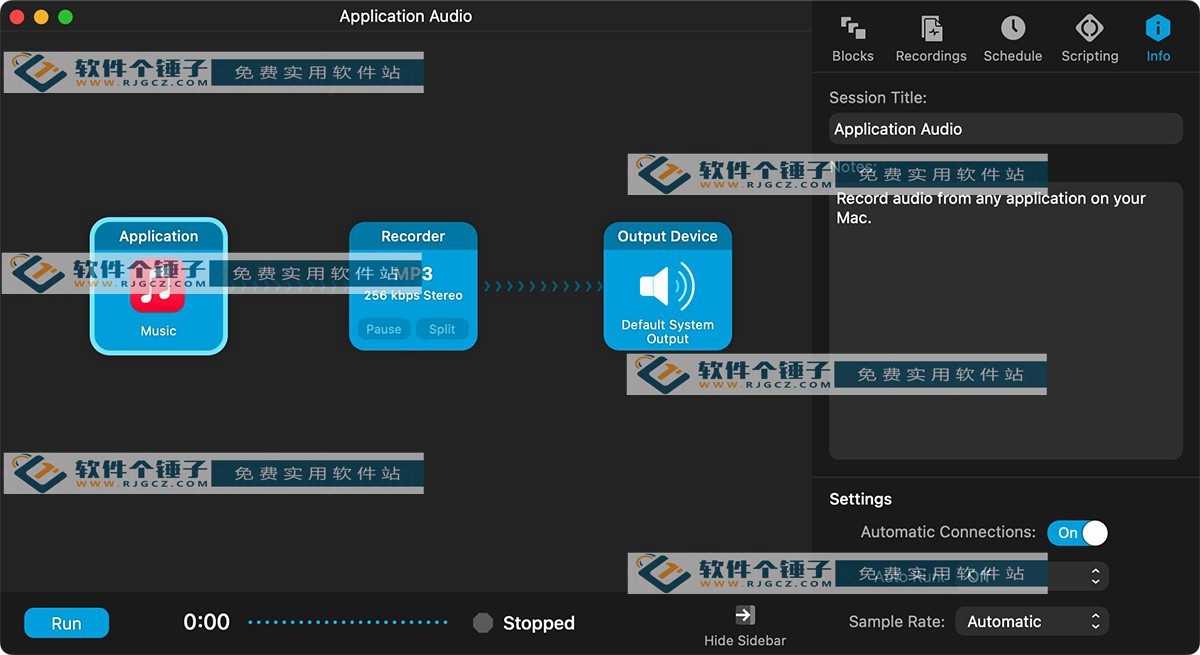Screen dimensions: 1200x655
Task: Click the Hide Sidebar arrow icon
Action: pos(745,615)
